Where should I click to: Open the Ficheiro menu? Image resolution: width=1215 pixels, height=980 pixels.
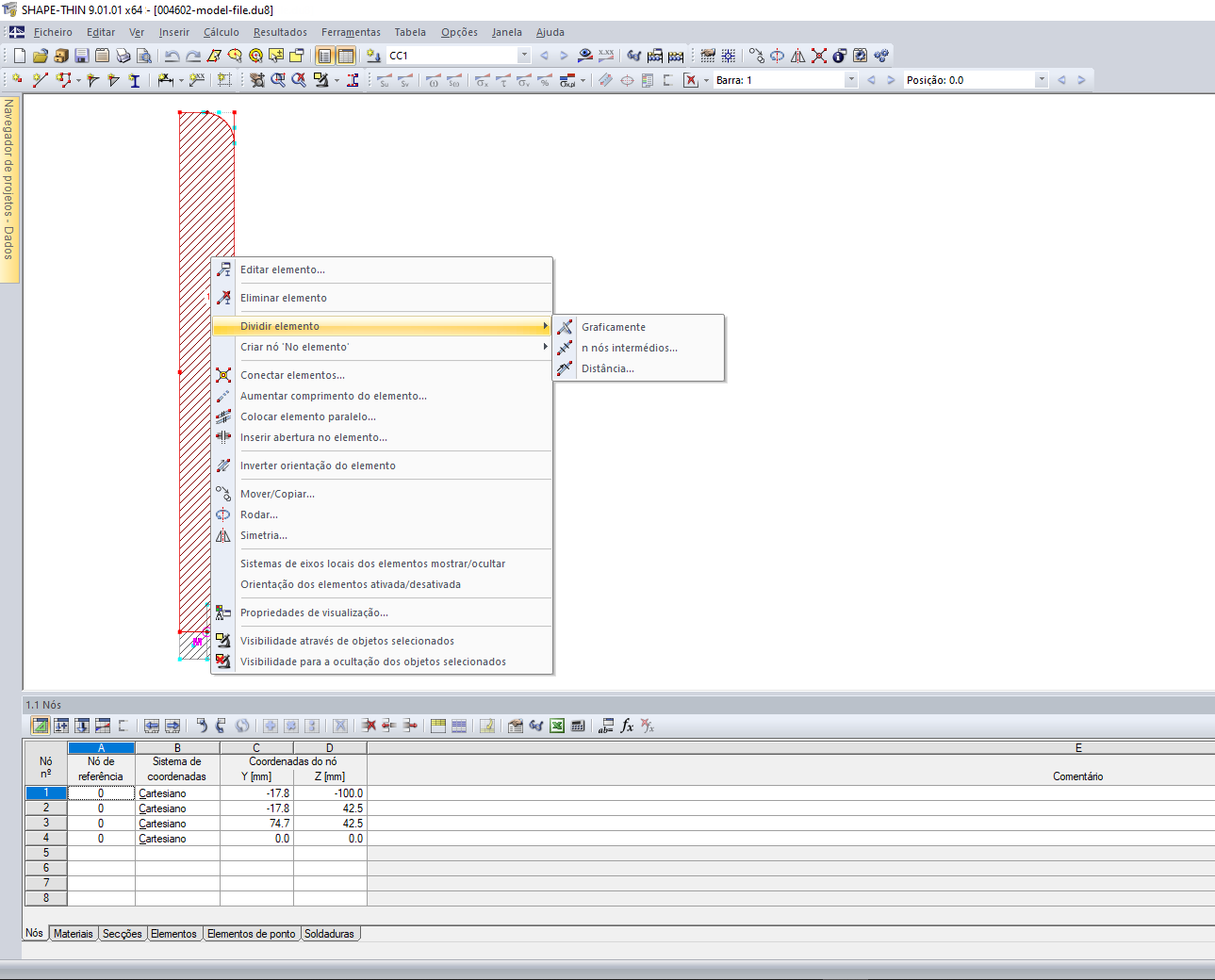53,32
